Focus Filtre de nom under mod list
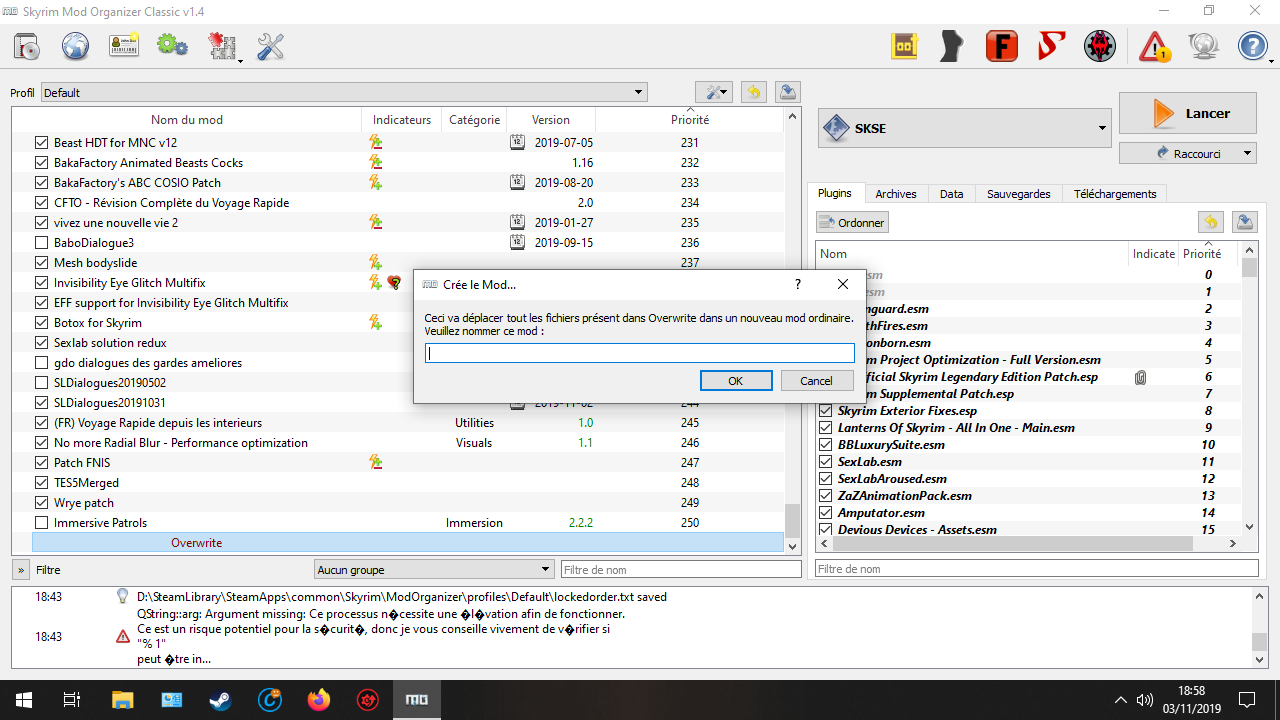This screenshot has height=720, width=1280. 681,570
